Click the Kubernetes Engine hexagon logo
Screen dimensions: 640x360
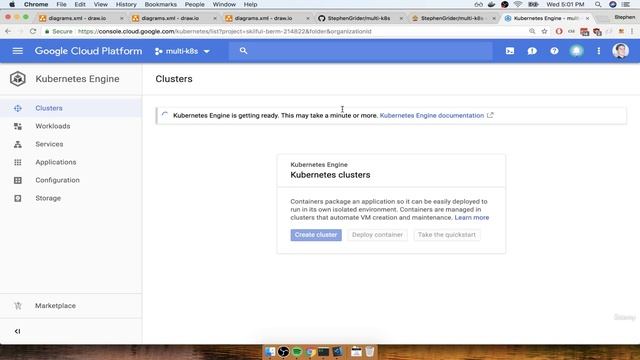coord(18,79)
